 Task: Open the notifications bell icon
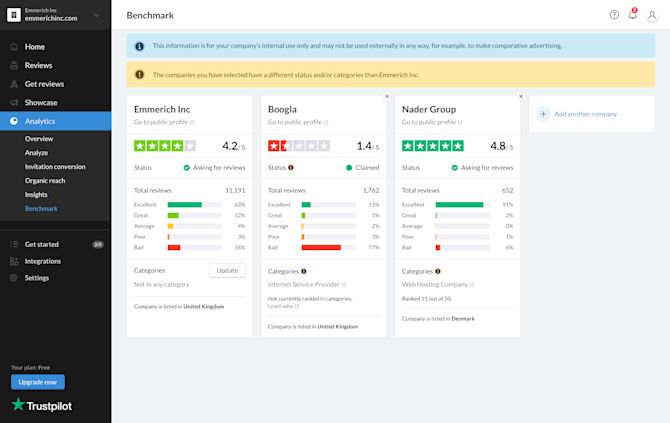click(633, 15)
